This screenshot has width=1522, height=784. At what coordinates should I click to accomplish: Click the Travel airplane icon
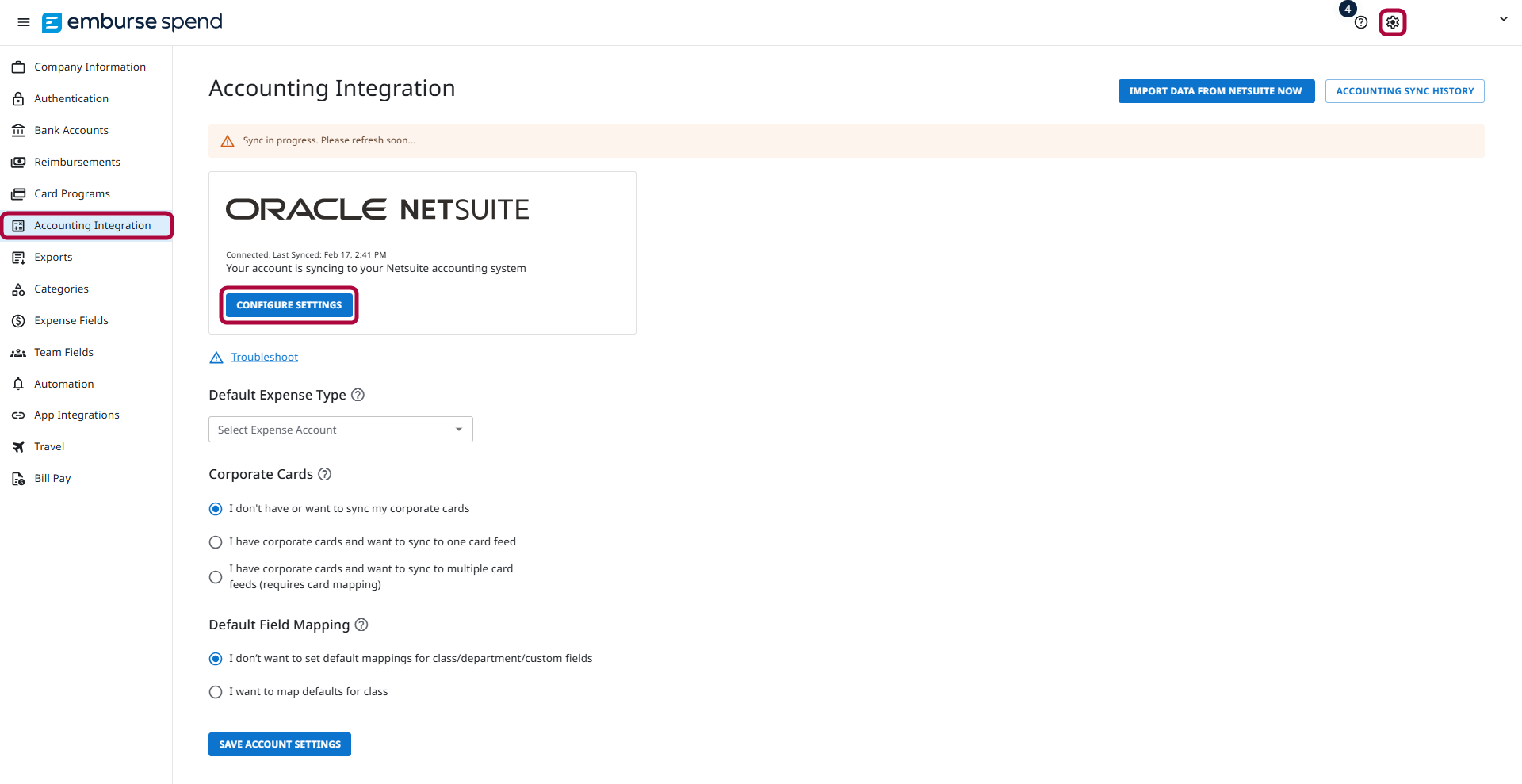coord(18,446)
